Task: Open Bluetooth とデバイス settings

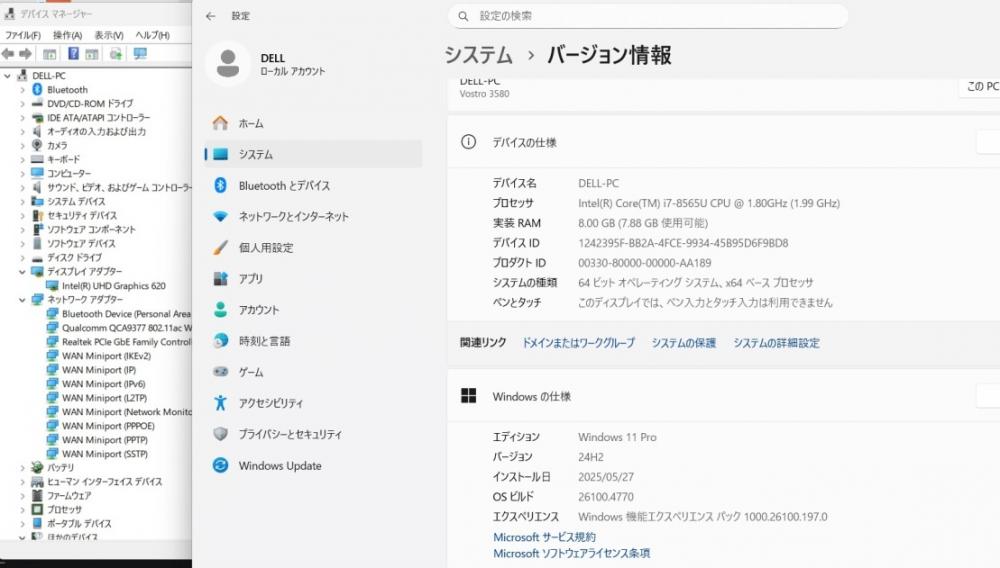Action: pos(312,186)
